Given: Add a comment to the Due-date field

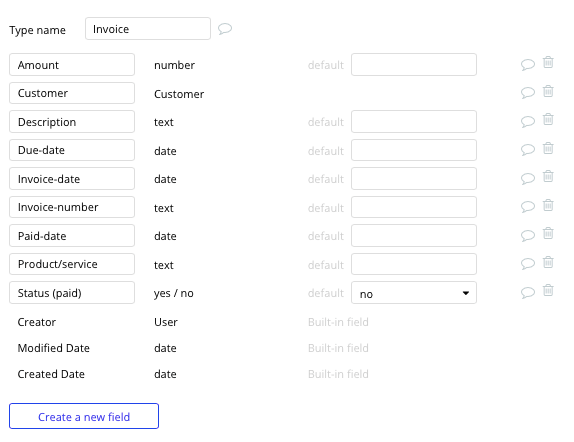Looking at the screenshot, I should click(x=528, y=149).
